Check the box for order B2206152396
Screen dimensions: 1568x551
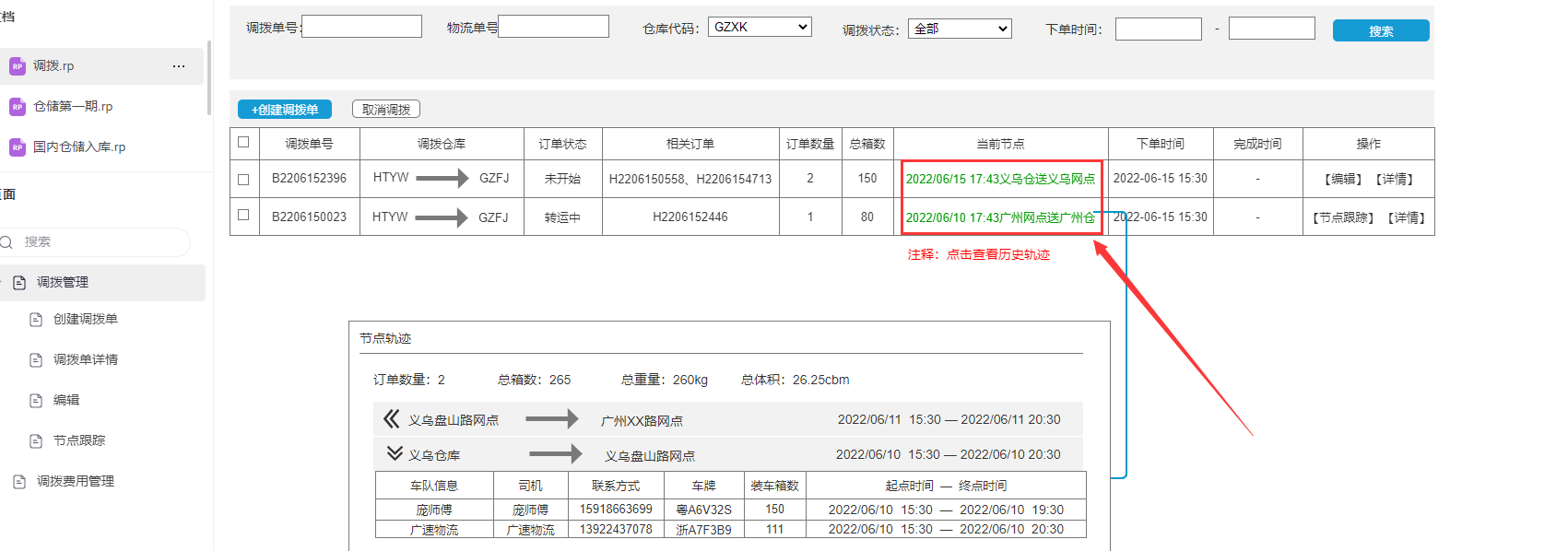click(x=243, y=180)
